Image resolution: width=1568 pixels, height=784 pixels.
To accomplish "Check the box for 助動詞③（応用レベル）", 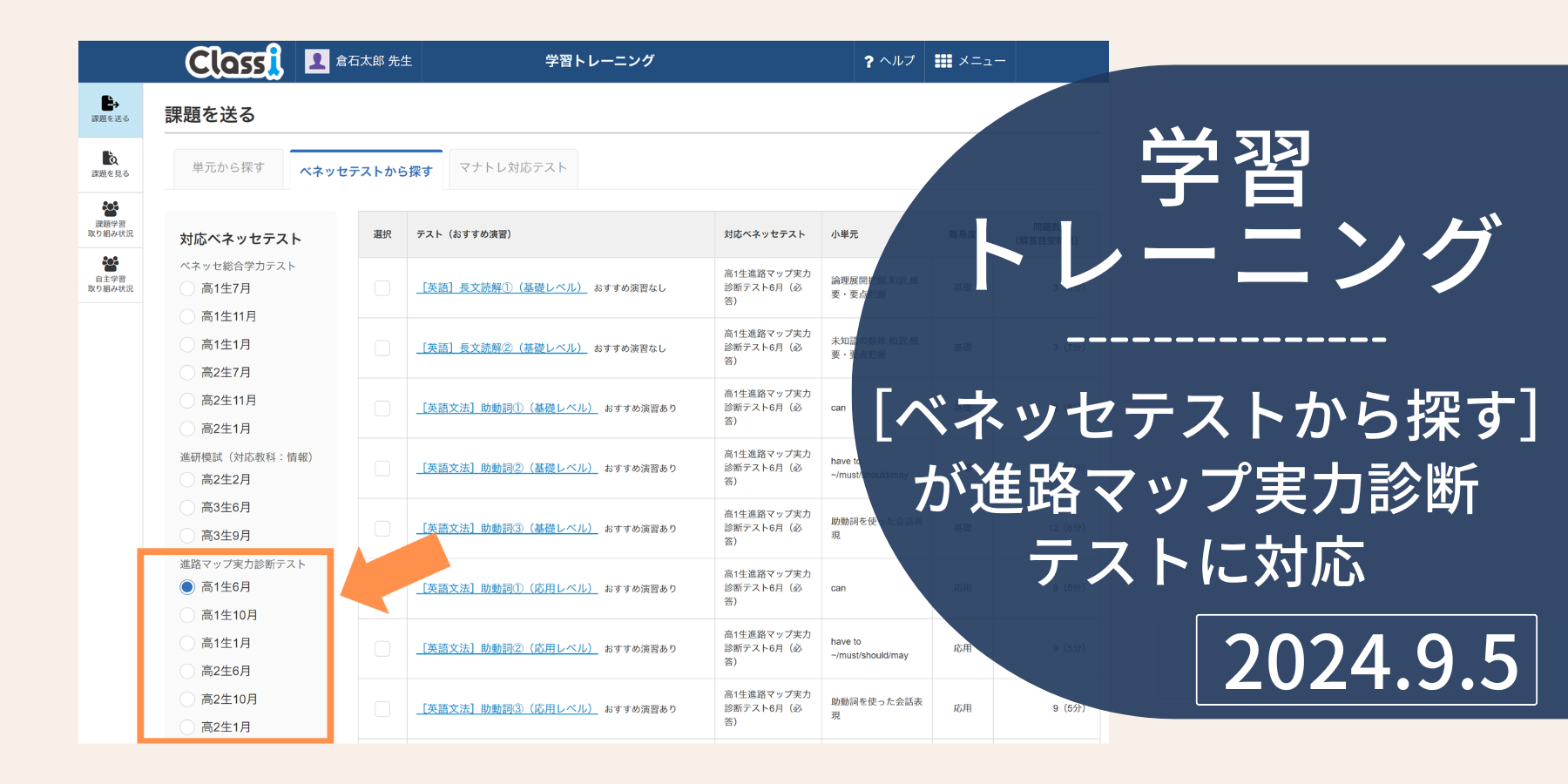I will tap(382, 708).
